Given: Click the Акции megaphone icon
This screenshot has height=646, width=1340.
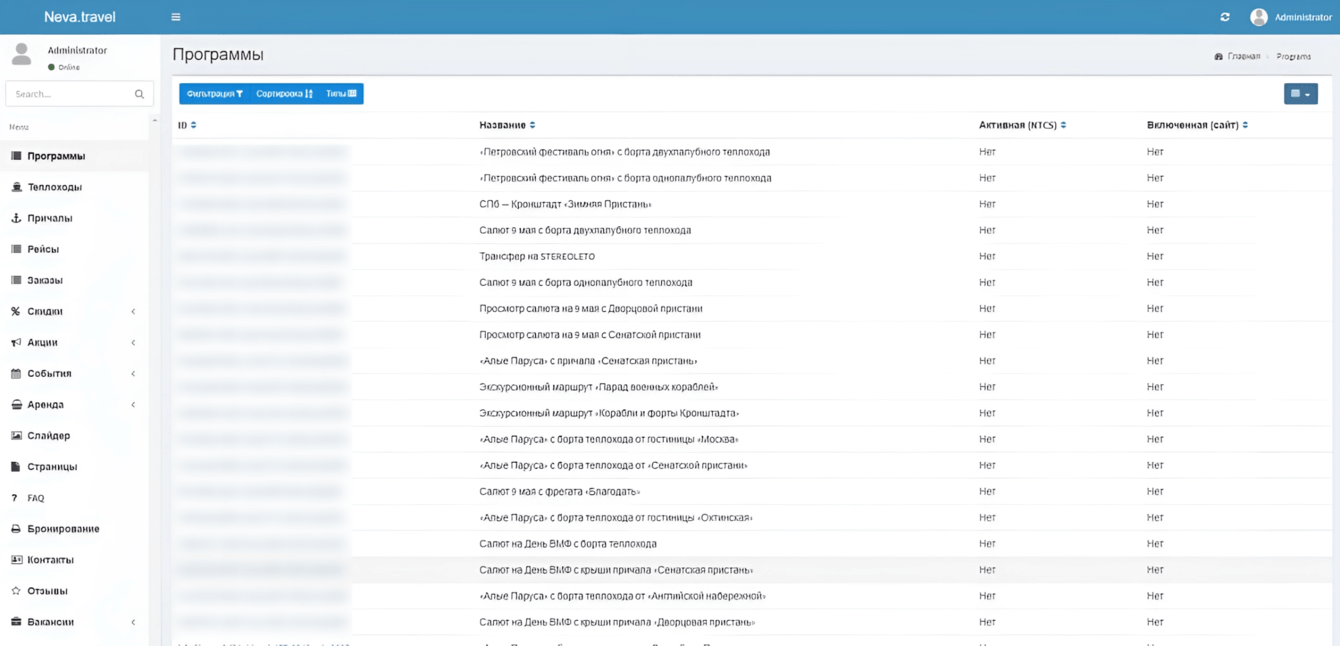Looking at the screenshot, I should click(x=16, y=342).
